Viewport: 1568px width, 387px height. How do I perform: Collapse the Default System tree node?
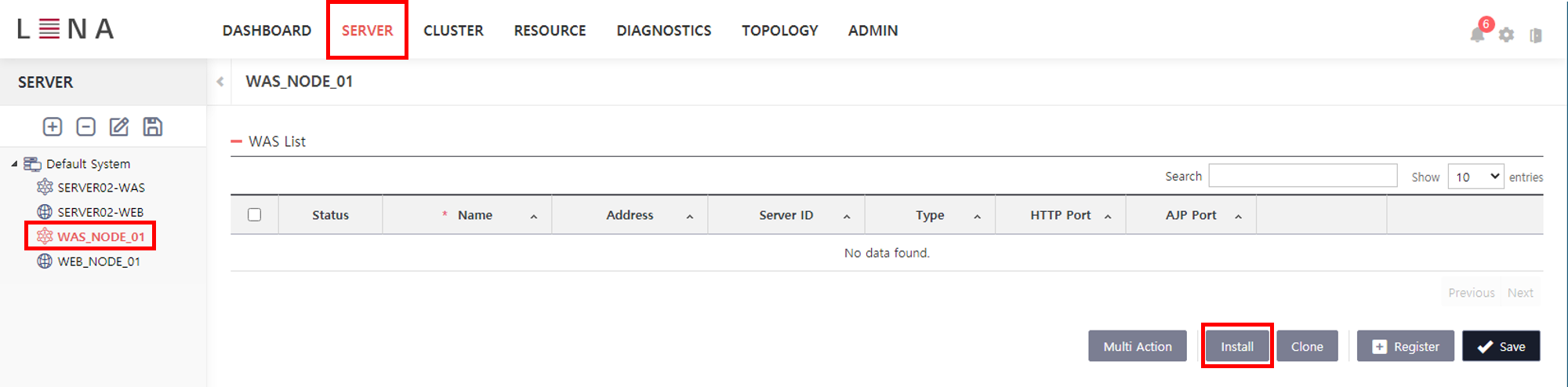click(14, 164)
